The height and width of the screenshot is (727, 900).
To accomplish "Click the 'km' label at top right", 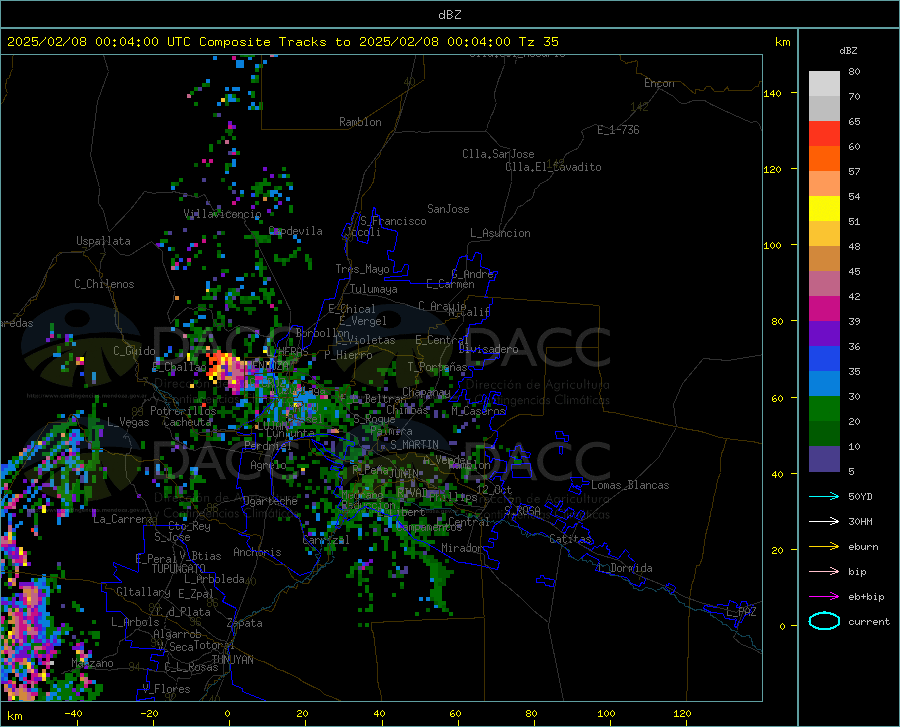I will tap(782, 42).
